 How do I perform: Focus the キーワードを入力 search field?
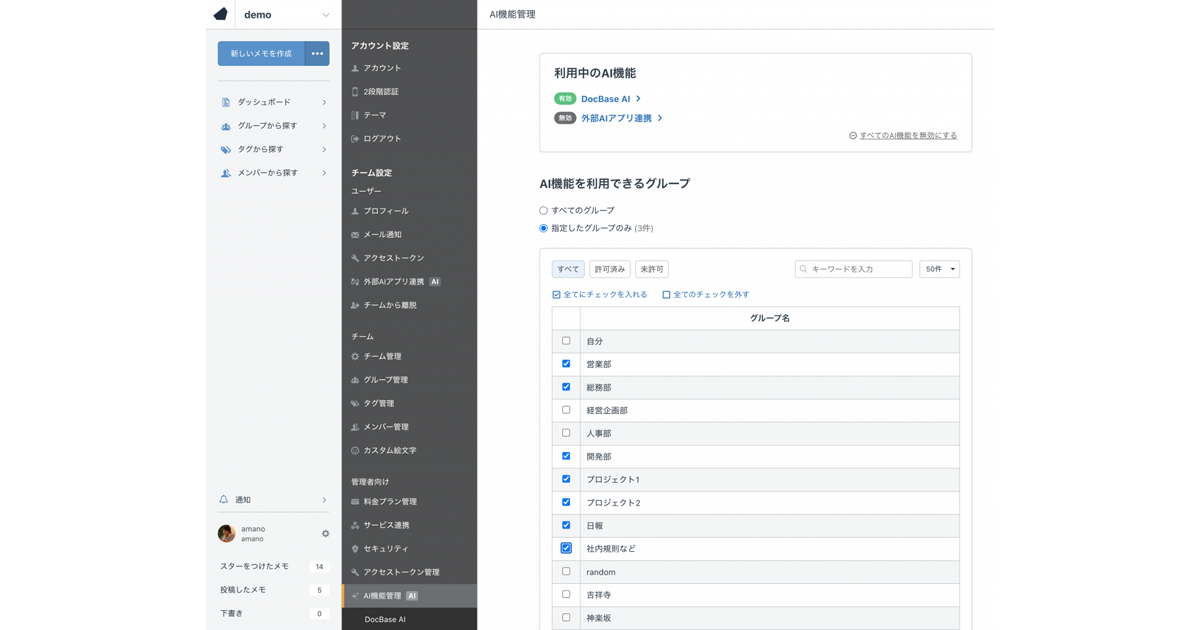[x=859, y=269]
